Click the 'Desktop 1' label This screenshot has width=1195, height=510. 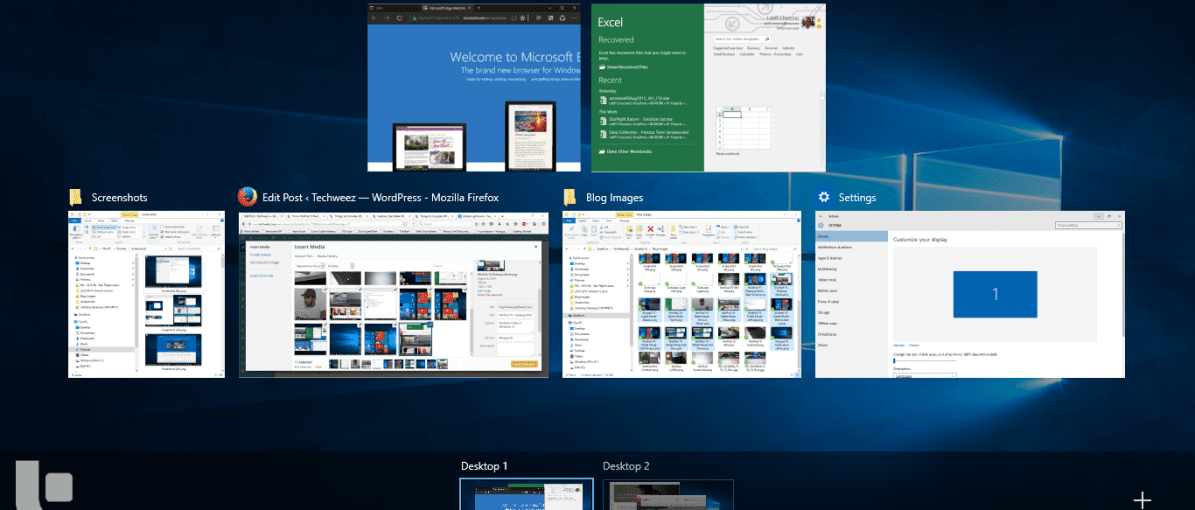coord(484,467)
